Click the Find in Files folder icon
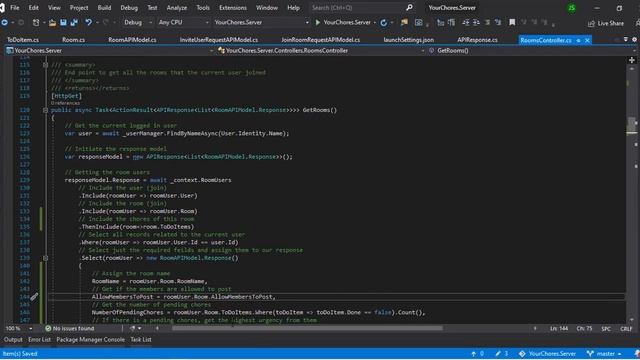 (404, 22)
